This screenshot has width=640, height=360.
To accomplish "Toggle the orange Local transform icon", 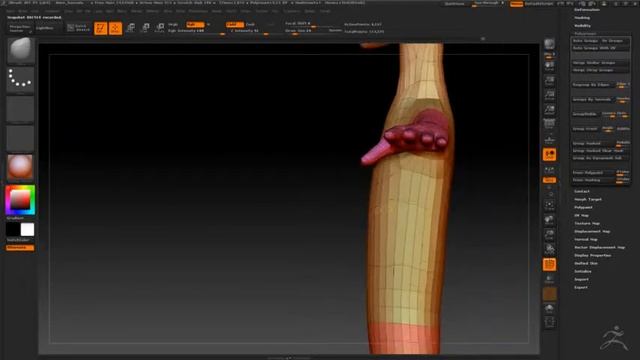I will click(549, 155).
